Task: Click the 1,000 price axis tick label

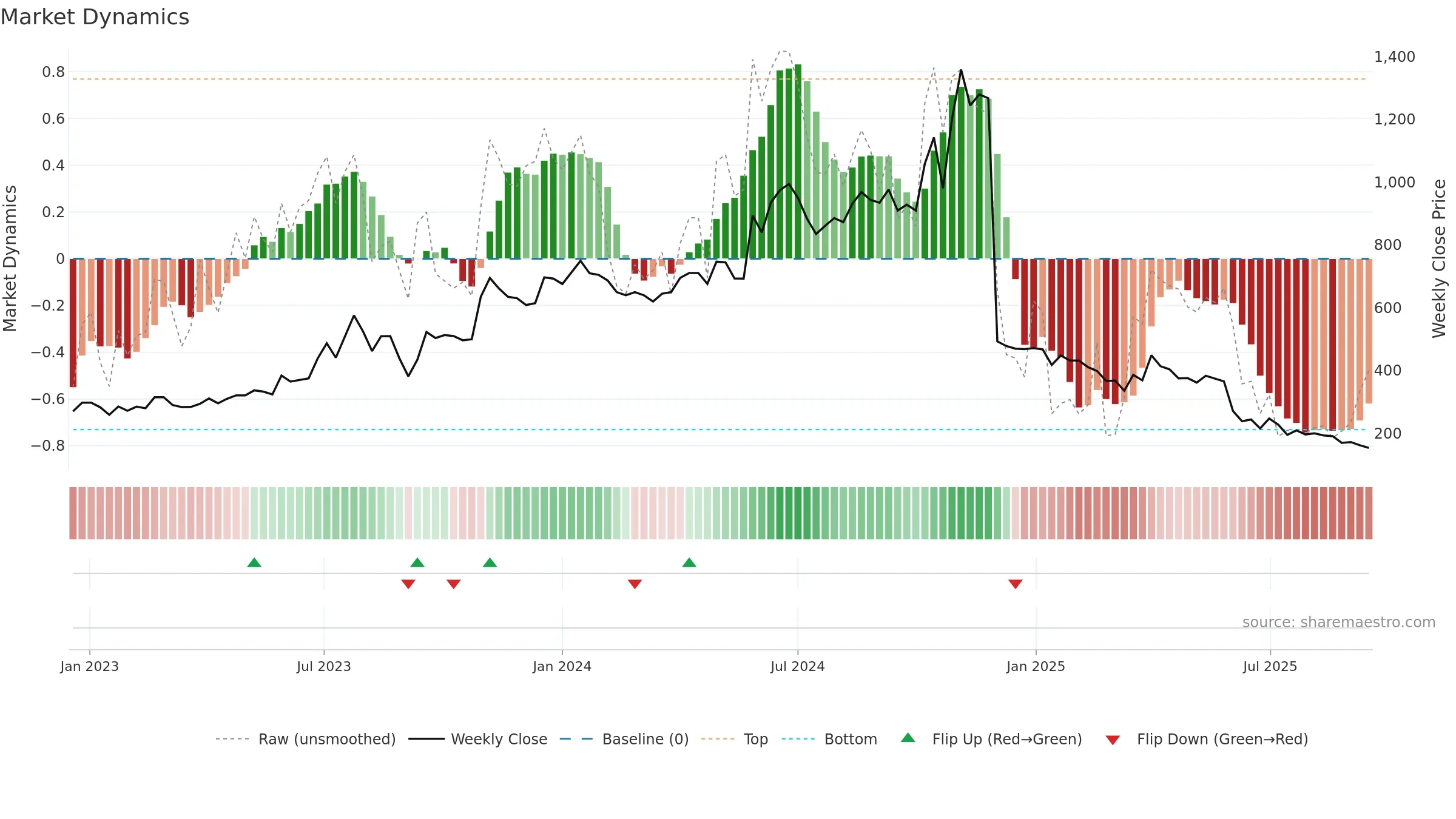Action: pyautogui.click(x=1395, y=182)
